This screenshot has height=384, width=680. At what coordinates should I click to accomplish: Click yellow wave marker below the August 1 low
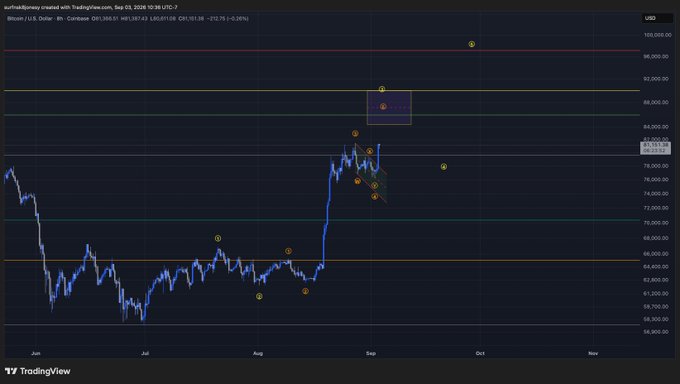click(x=259, y=296)
